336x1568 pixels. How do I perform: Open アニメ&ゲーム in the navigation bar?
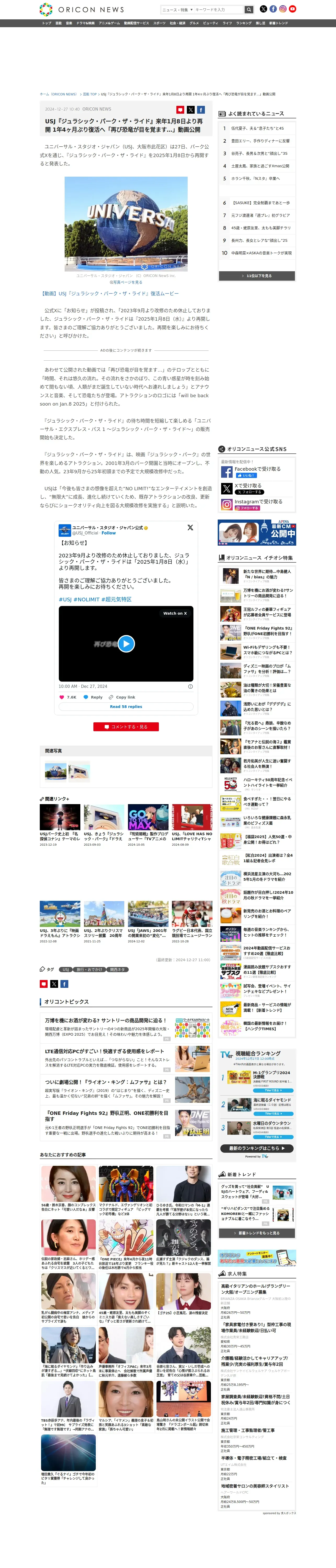click(x=110, y=23)
